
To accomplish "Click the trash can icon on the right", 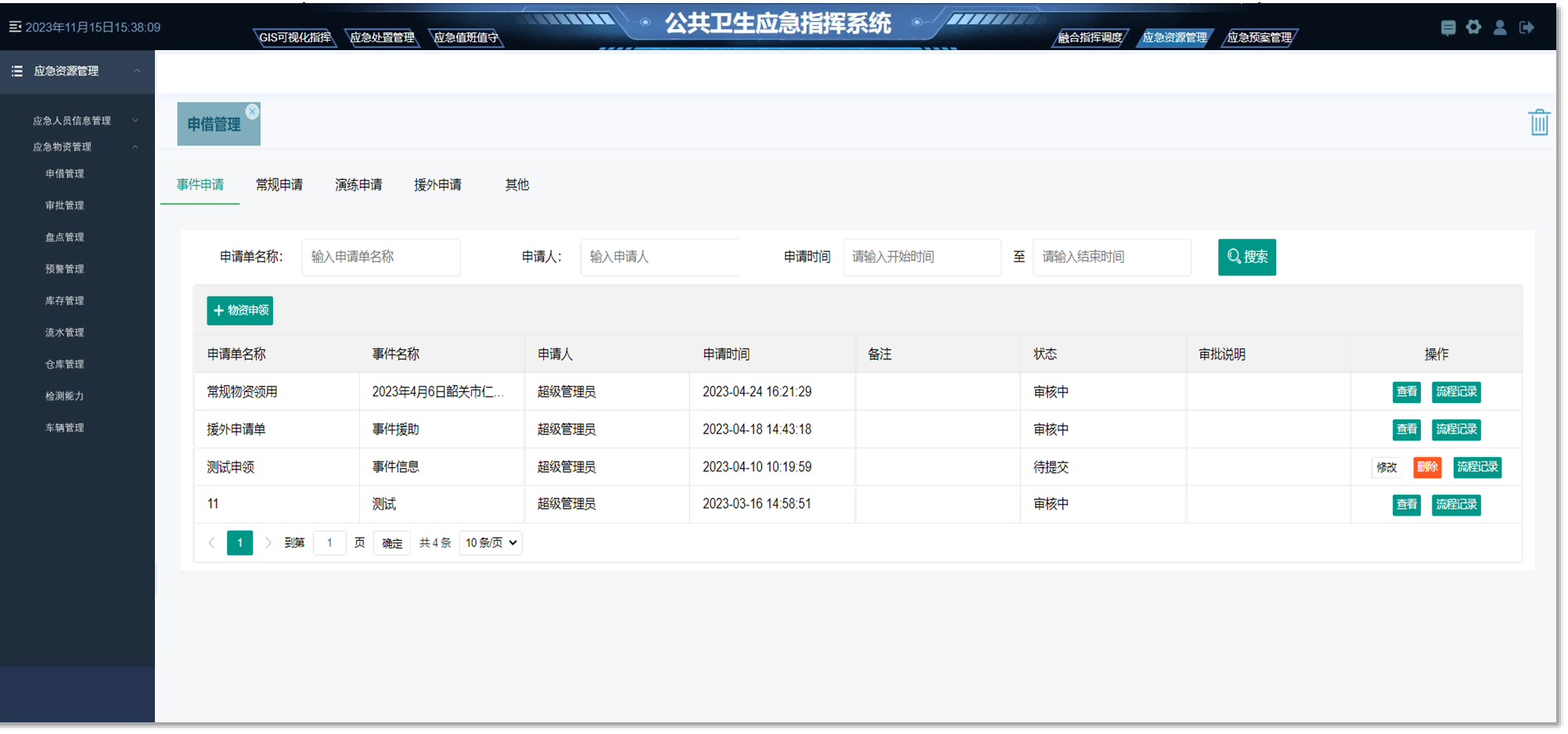I will pos(1539,123).
